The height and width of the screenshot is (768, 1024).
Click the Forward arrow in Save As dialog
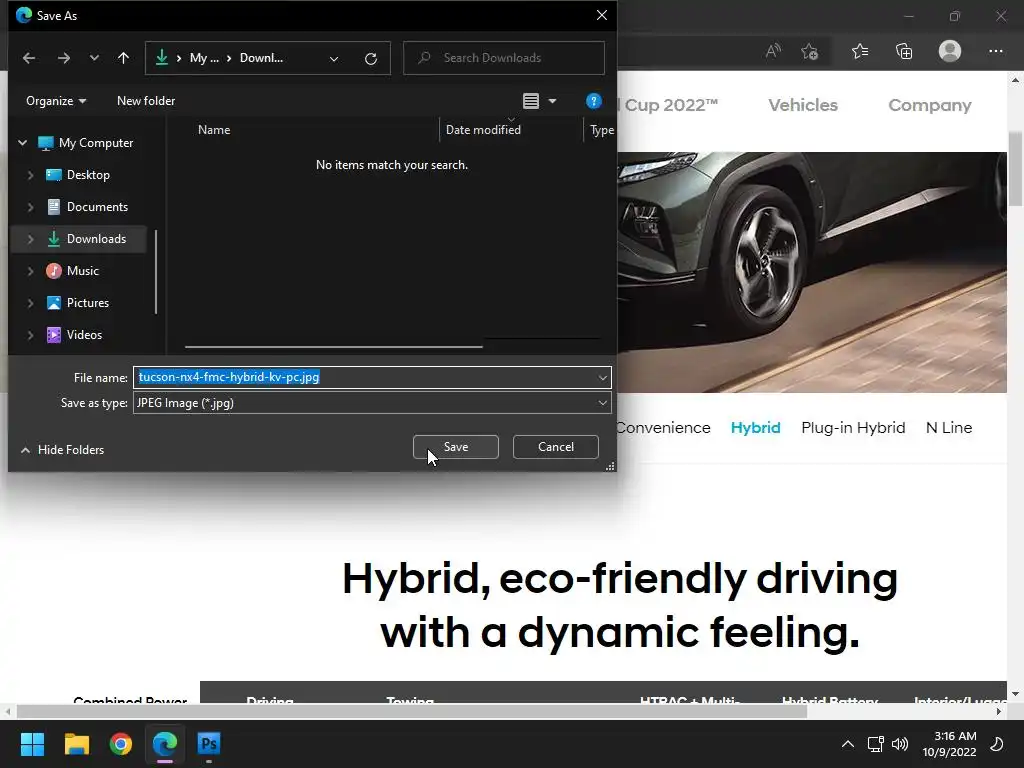[x=63, y=58]
